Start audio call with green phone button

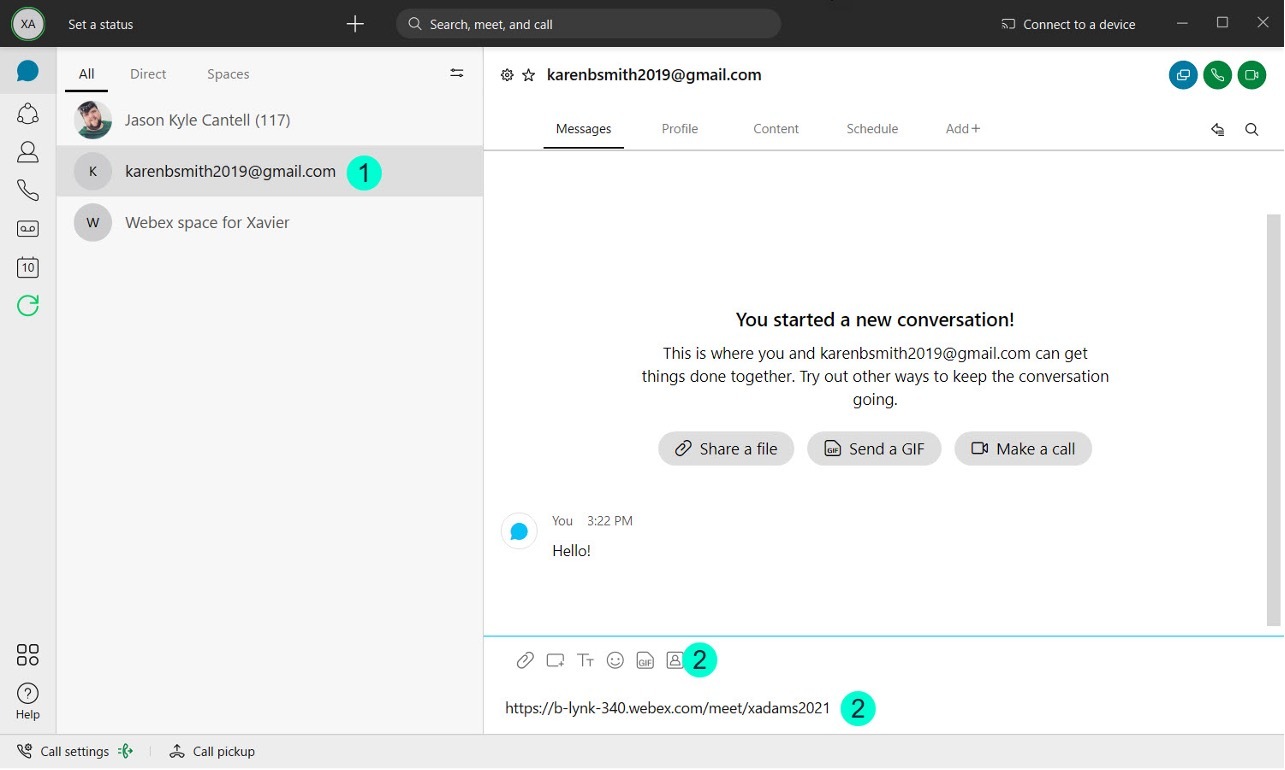point(1217,75)
